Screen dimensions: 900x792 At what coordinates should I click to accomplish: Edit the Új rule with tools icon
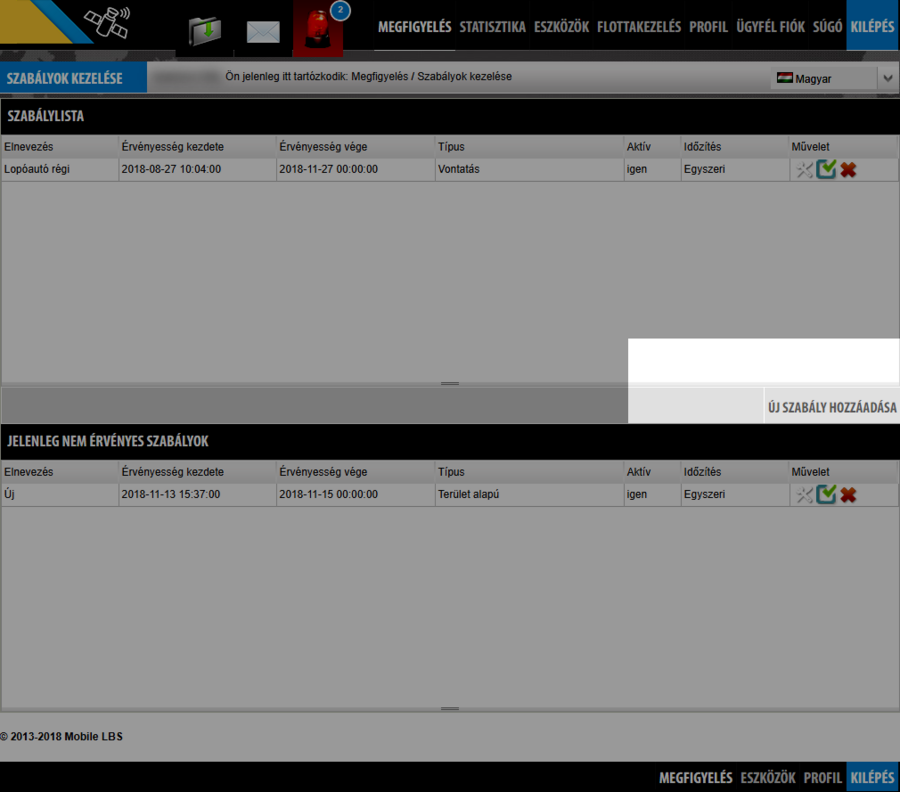click(x=804, y=494)
